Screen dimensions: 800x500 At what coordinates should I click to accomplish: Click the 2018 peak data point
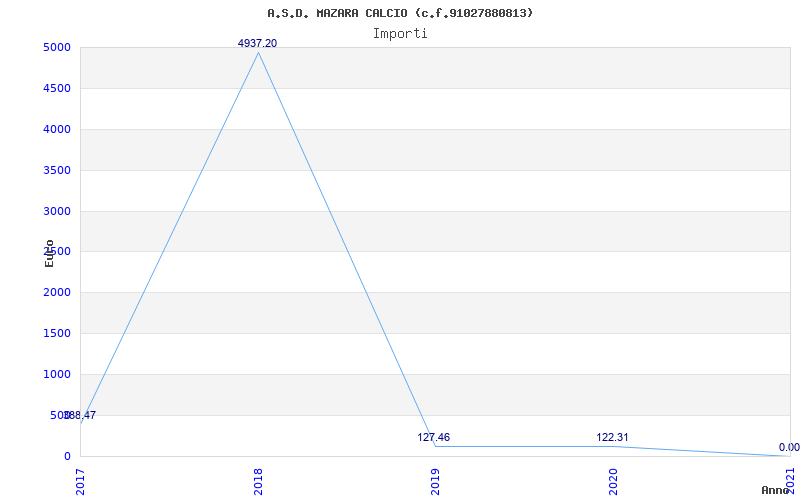pos(258,53)
